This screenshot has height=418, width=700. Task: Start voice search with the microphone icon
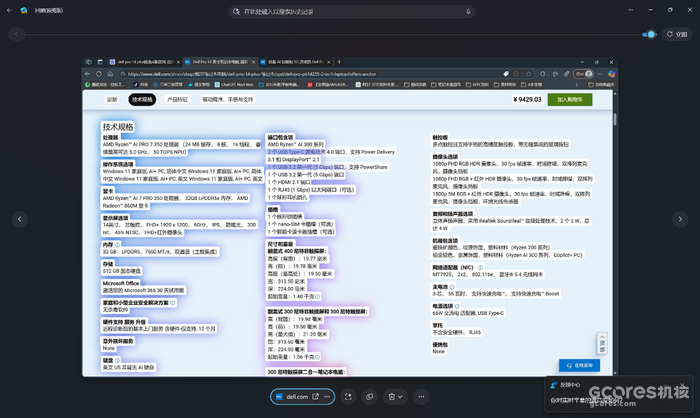(468, 12)
